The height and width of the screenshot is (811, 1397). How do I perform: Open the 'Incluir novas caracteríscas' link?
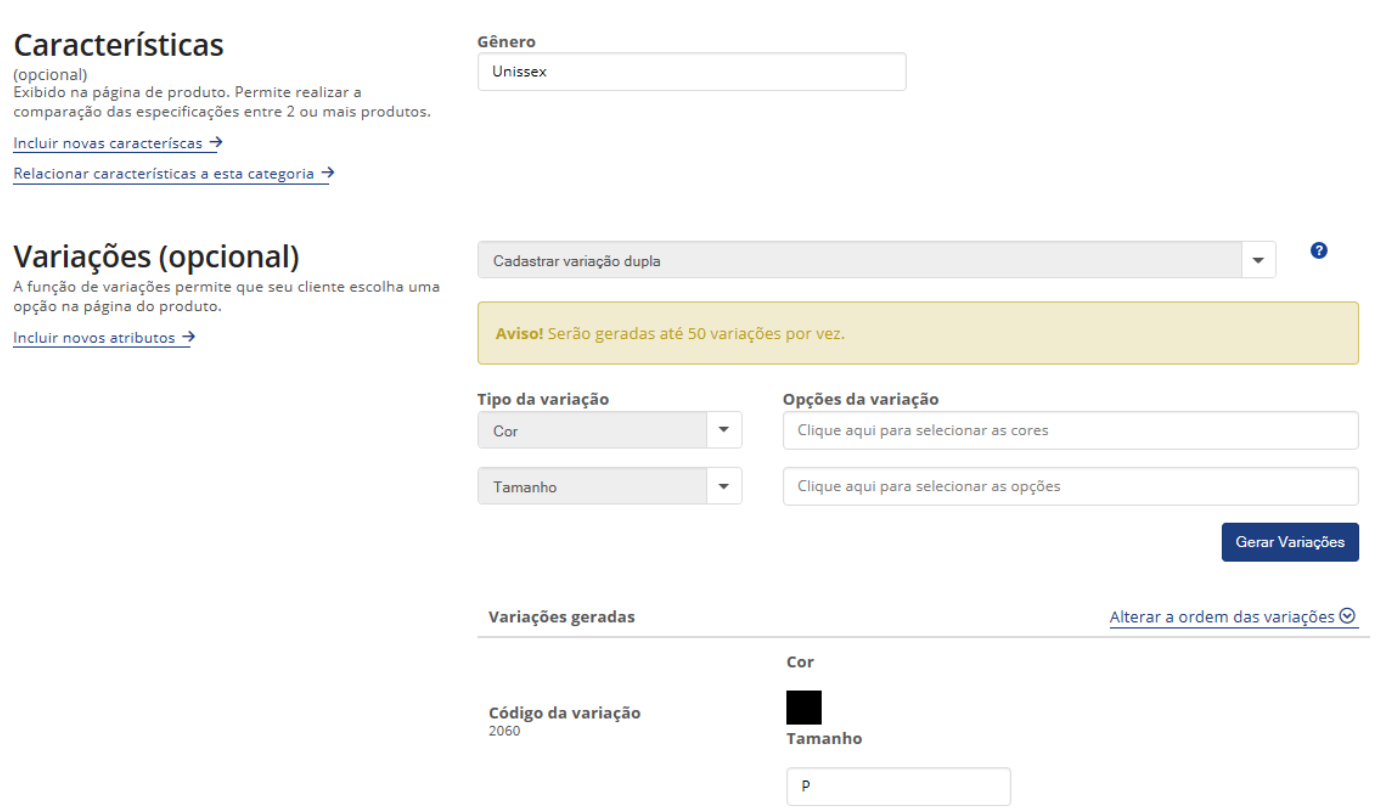point(108,144)
